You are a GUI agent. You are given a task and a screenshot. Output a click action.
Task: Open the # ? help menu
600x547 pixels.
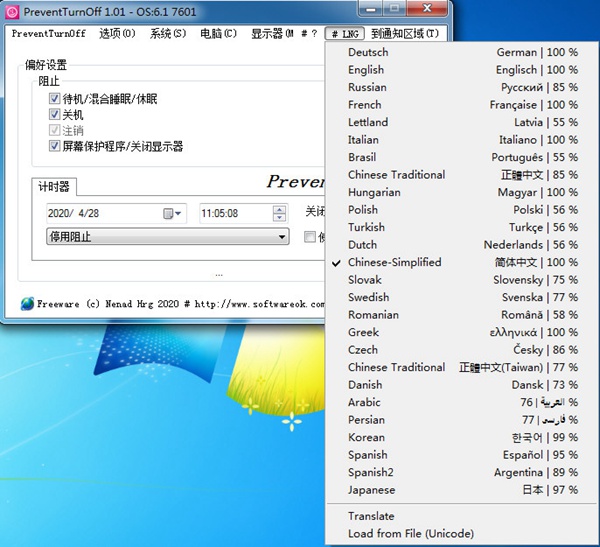click(x=309, y=34)
